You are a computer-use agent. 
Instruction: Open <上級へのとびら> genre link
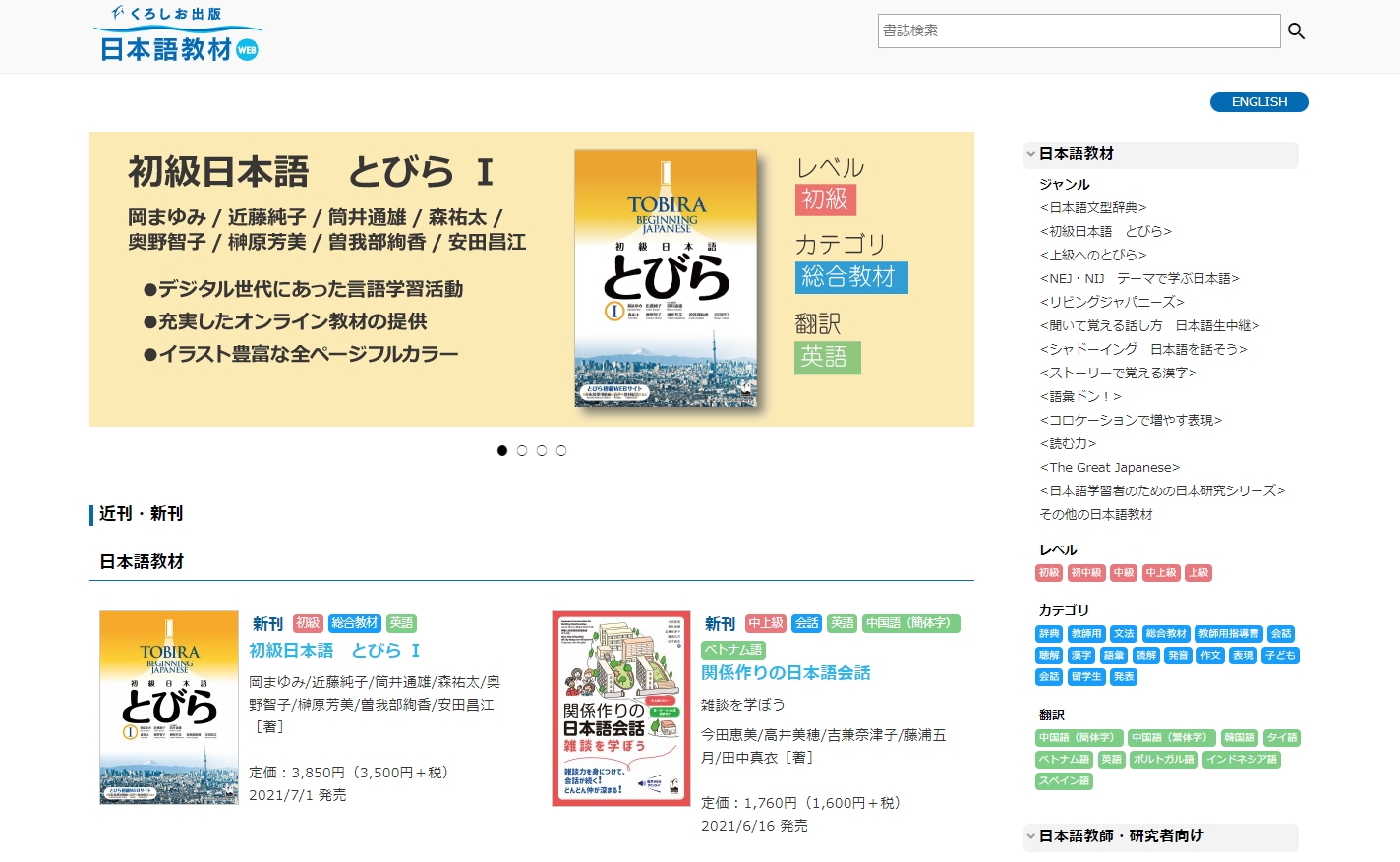[x=1093, y=256]
